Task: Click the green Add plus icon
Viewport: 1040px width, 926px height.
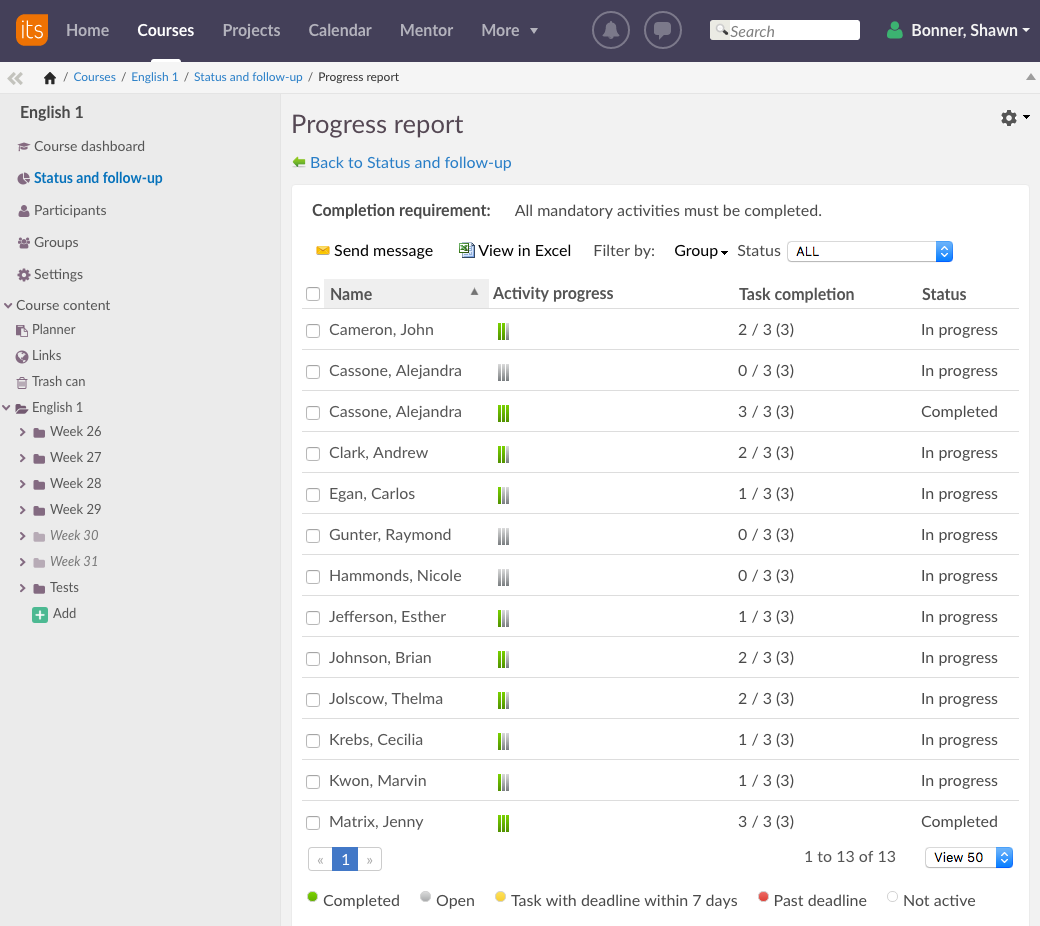Action: [40, 614]
